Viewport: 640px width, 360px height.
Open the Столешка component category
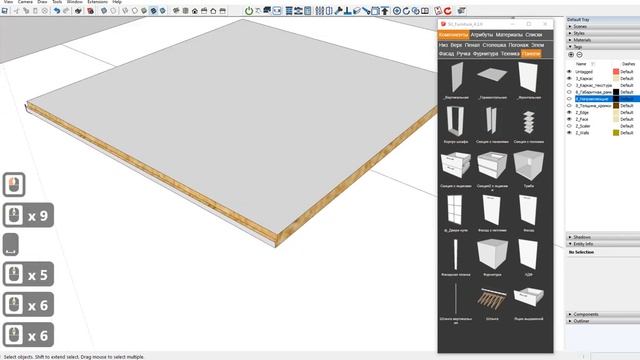(494, 45)
